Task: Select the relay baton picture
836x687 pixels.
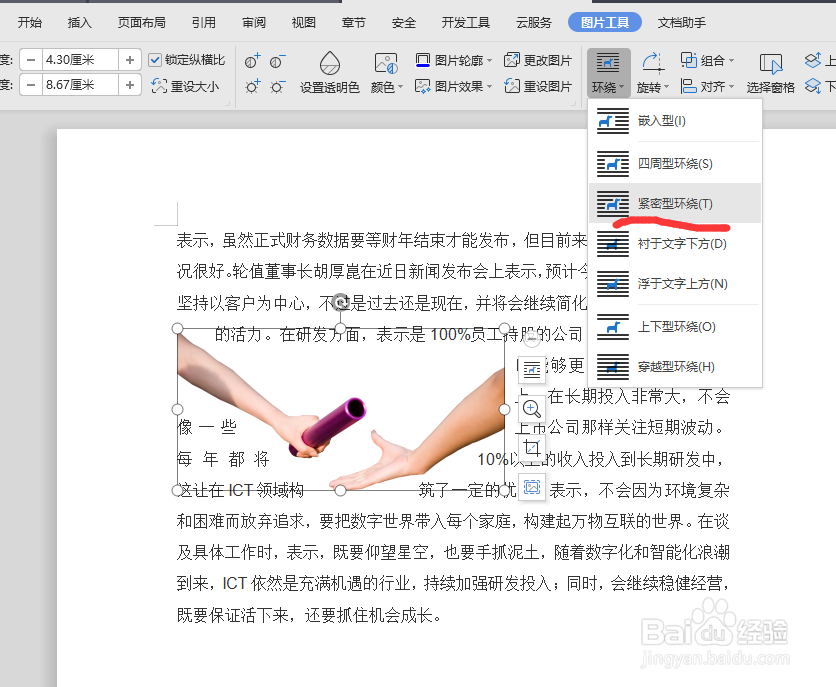Action: pos(341,409)
